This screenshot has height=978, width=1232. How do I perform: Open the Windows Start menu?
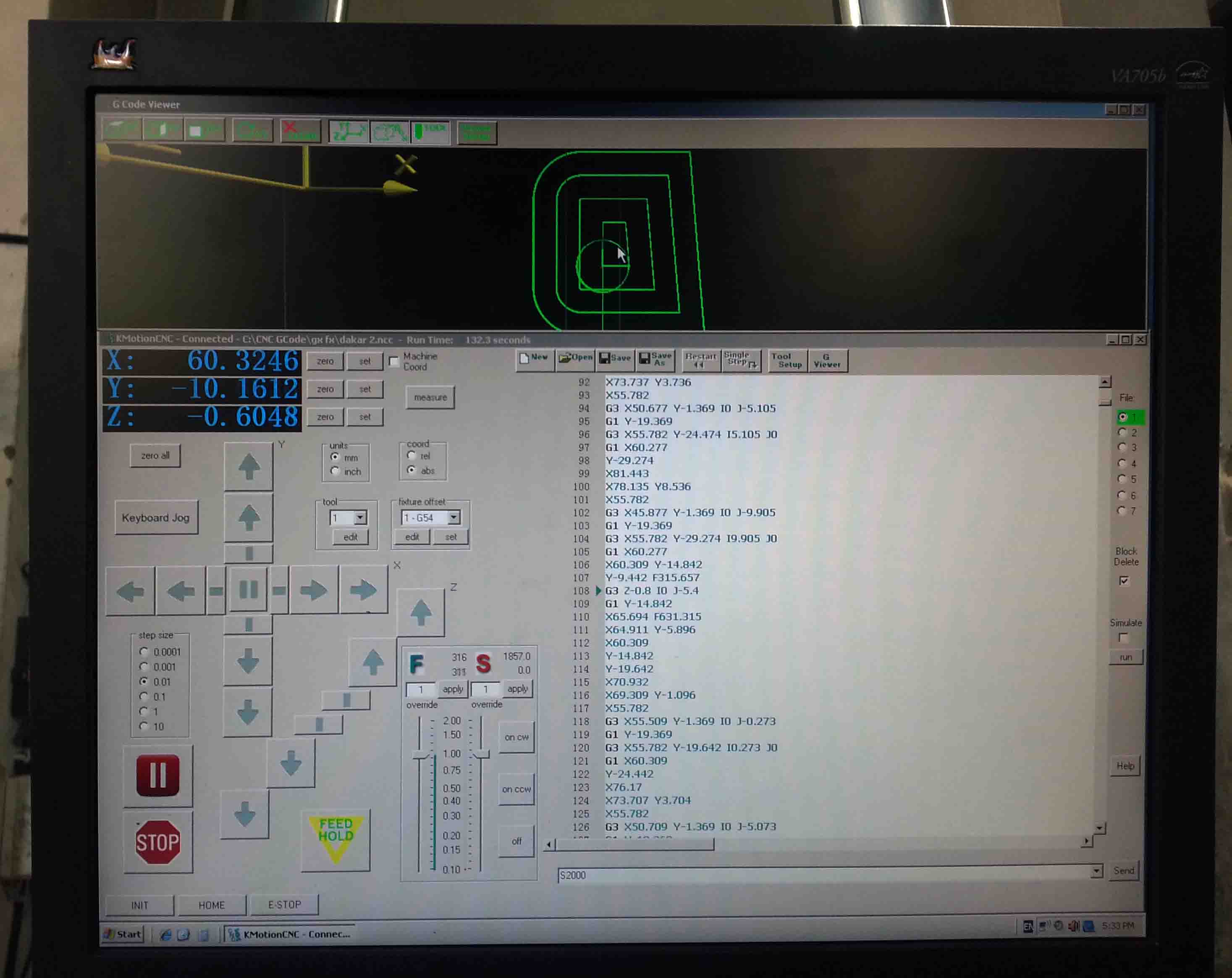[x=123, y=934]
